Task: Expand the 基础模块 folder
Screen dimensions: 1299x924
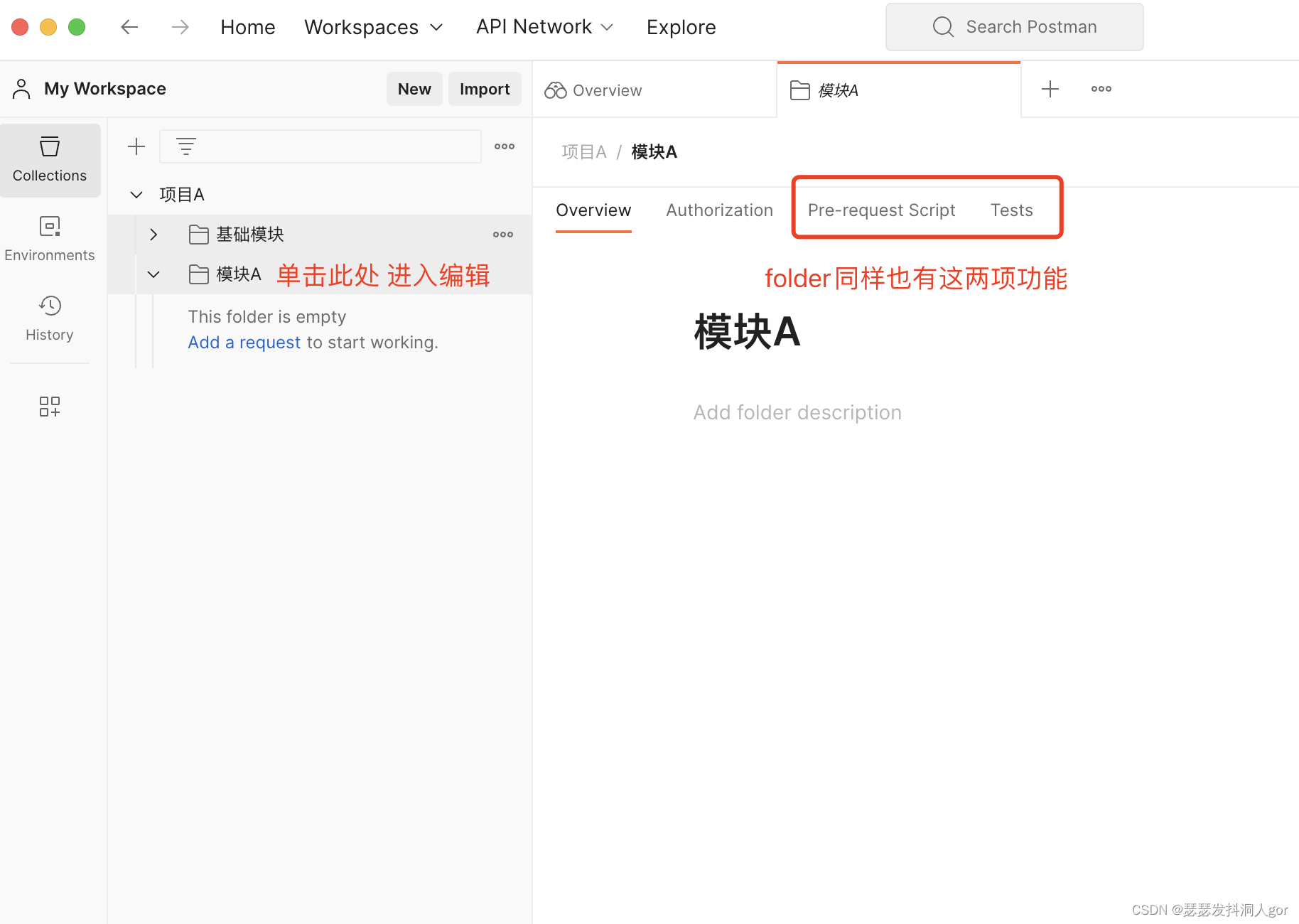Action: click(x=153, y=235)
